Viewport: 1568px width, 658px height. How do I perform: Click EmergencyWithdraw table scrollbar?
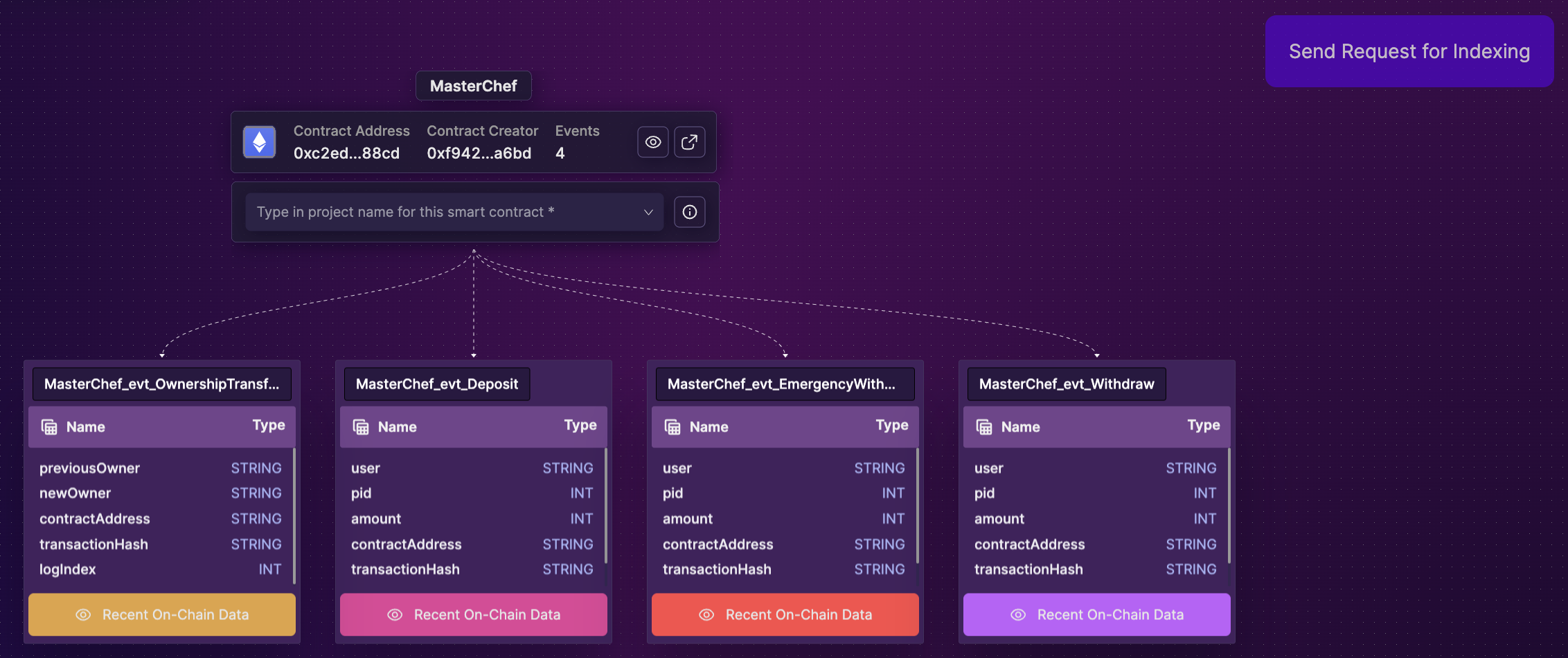click(x=918, y=506)
